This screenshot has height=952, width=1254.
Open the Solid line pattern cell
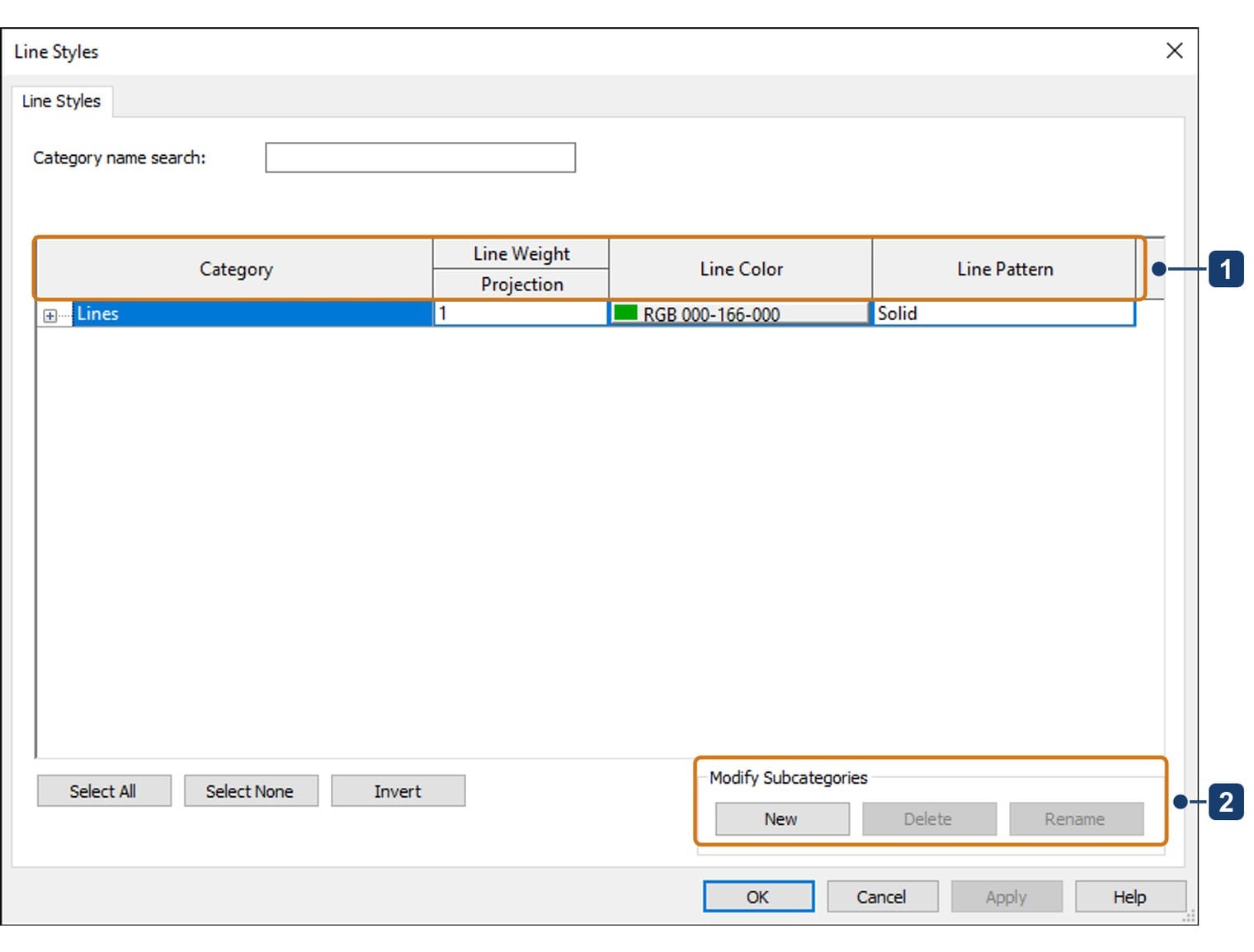(x=1004, y=313)
